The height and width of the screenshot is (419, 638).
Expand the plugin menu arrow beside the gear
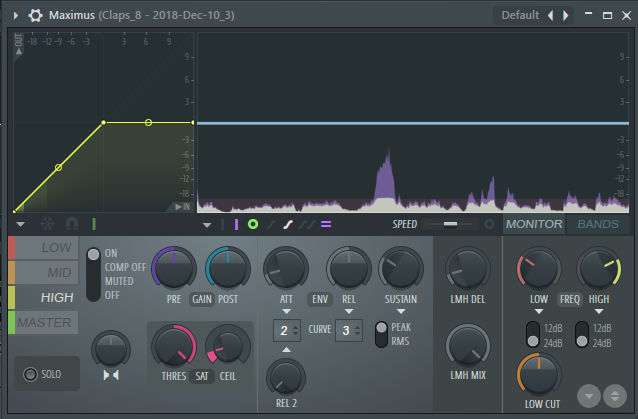coord(16,15)
